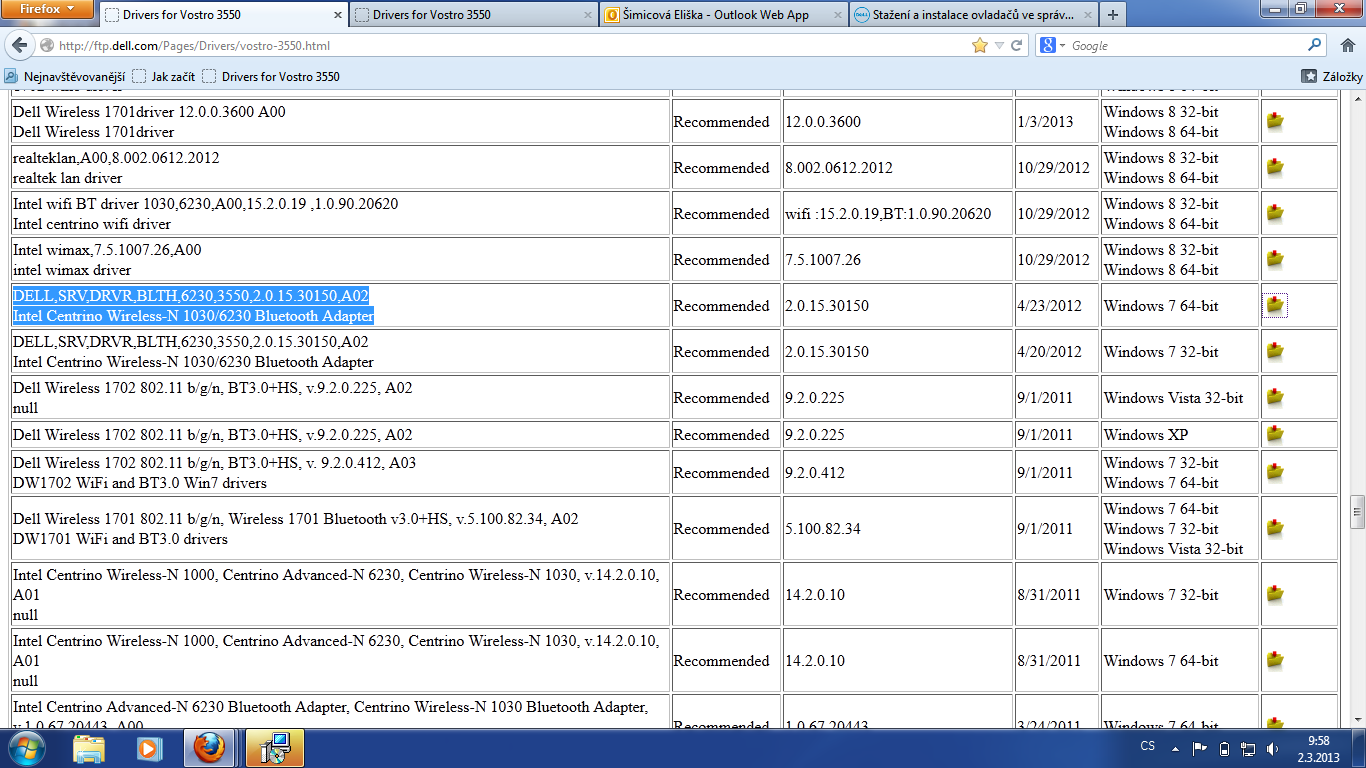The image size is (1366, 768).
Task: Open the Jak začít bookmark
Action: click(166, 76)
